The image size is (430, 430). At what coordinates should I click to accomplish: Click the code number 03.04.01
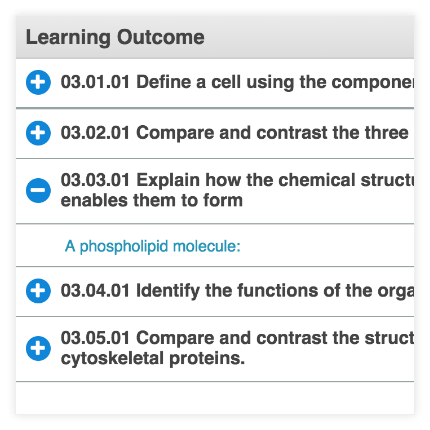(95, 290)
